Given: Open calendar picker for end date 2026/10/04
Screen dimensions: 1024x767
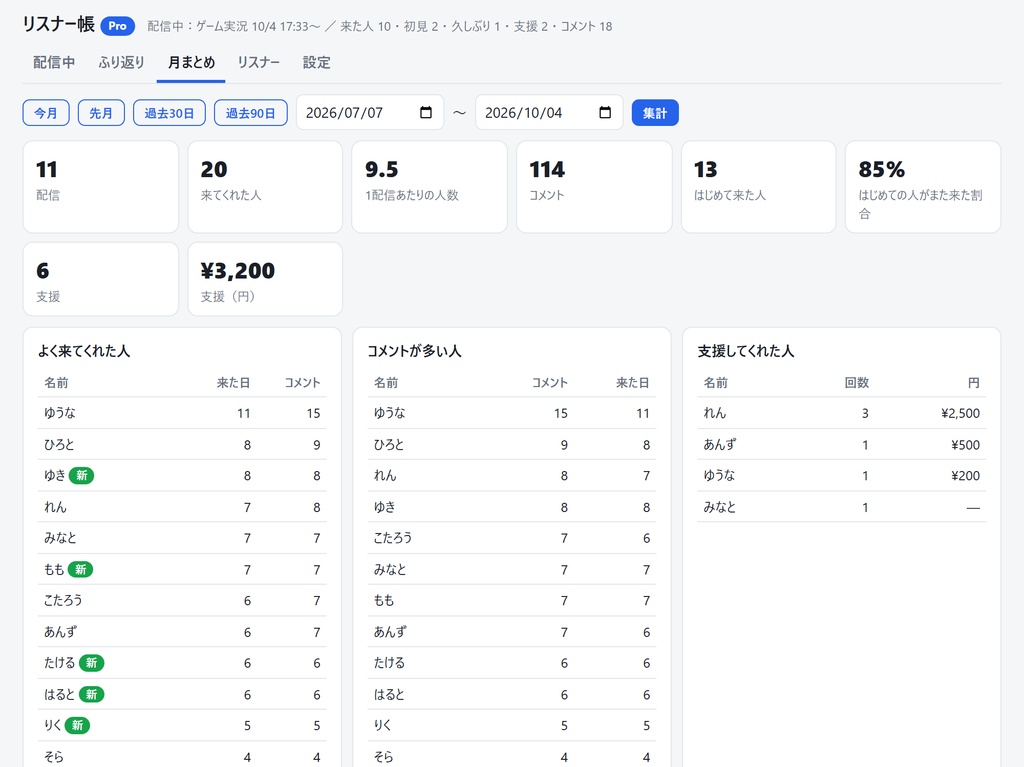Looking at the screenshot, I should click(605, 112).
